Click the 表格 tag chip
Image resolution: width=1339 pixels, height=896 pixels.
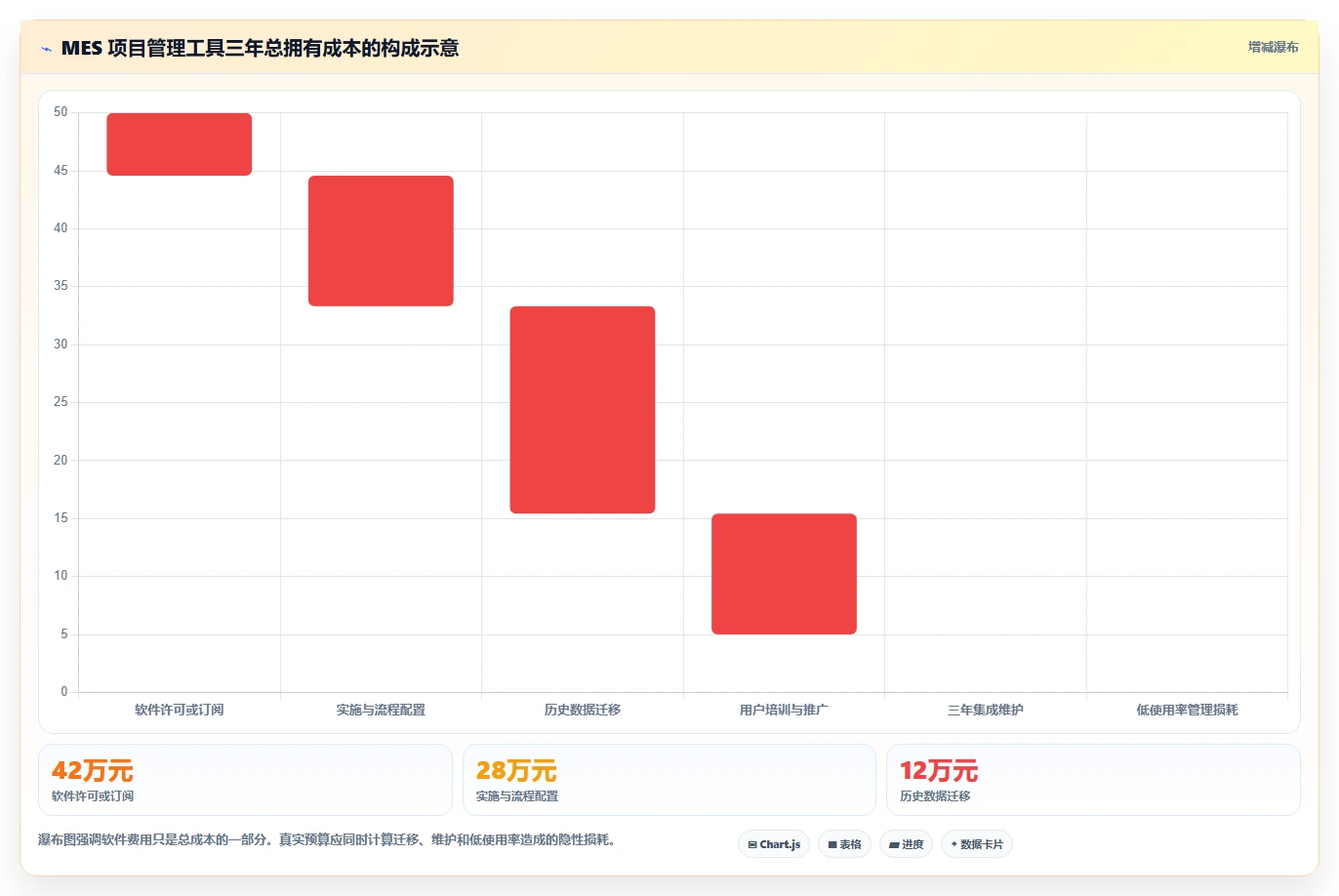coord(844,844)
